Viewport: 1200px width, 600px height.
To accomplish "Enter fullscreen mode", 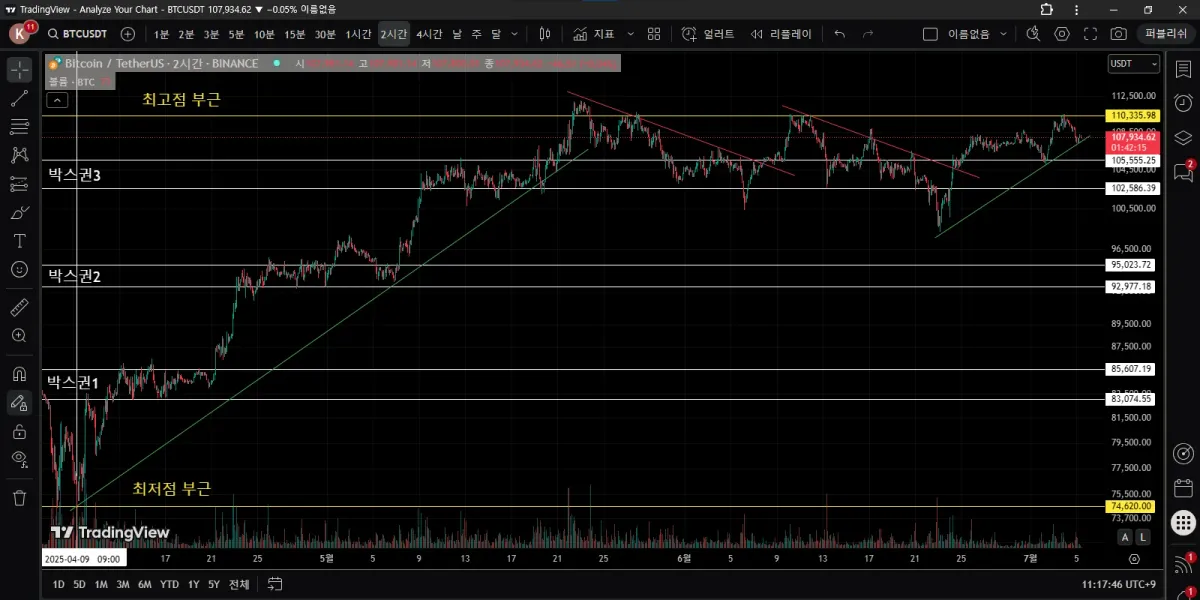I will click(x=1090, y=34).
